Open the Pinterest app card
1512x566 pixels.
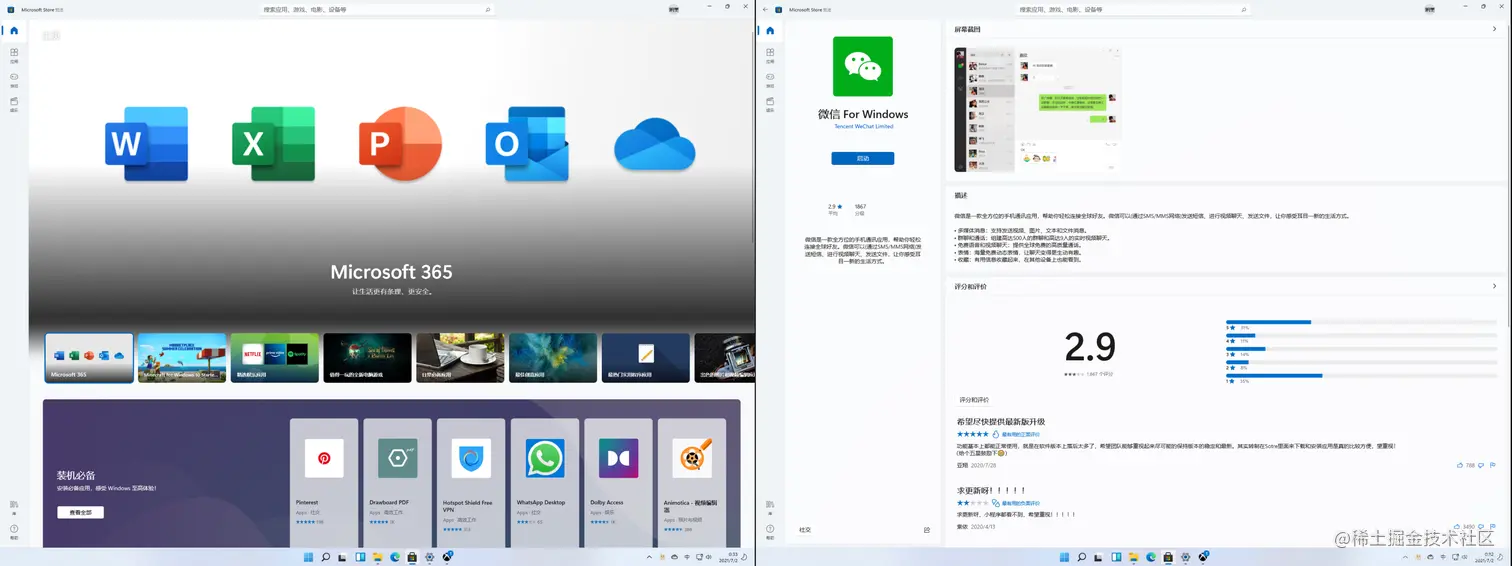(x=324, y=482)
